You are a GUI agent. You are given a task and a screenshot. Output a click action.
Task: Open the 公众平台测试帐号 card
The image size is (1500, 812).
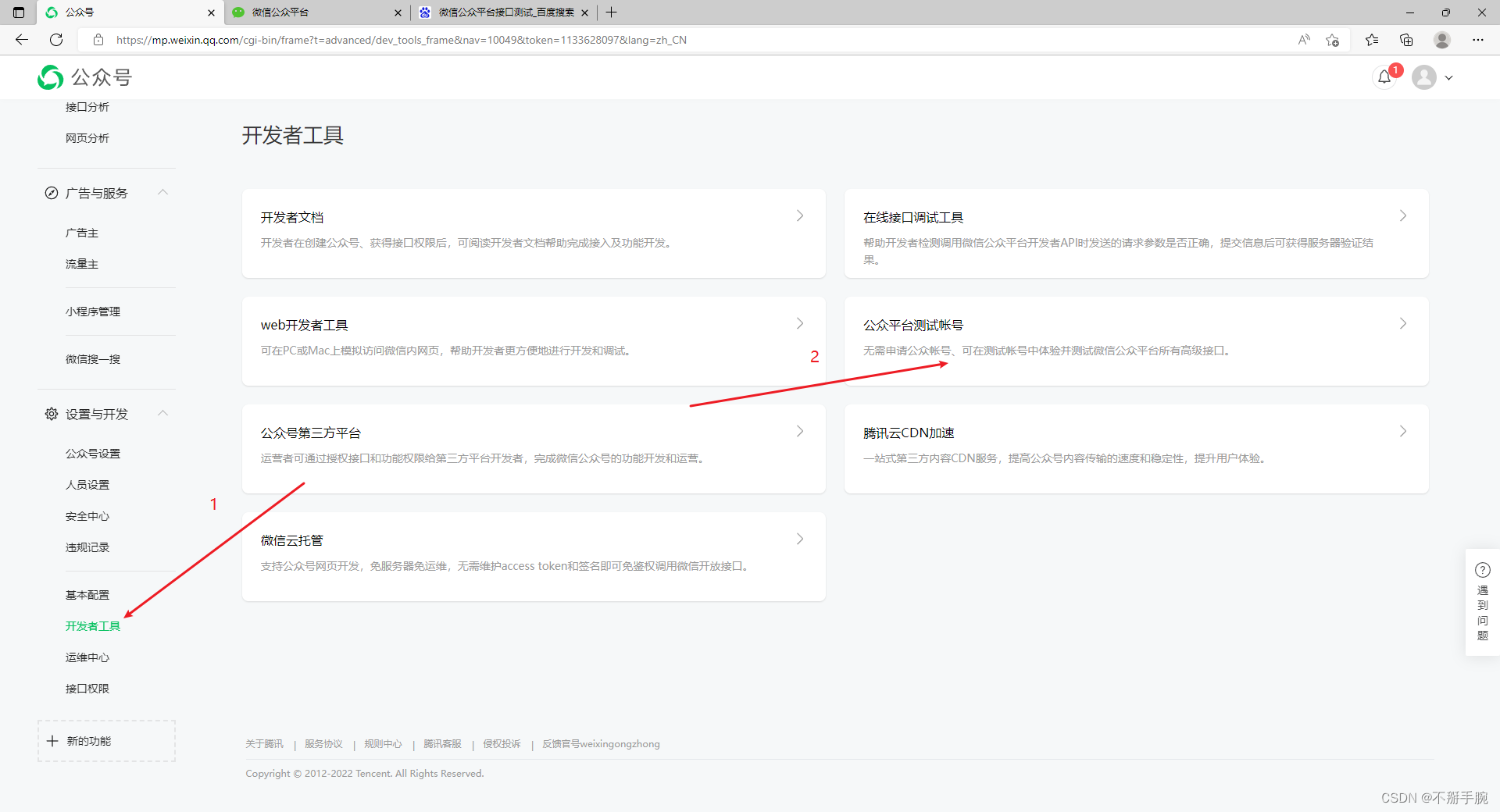1136,341
